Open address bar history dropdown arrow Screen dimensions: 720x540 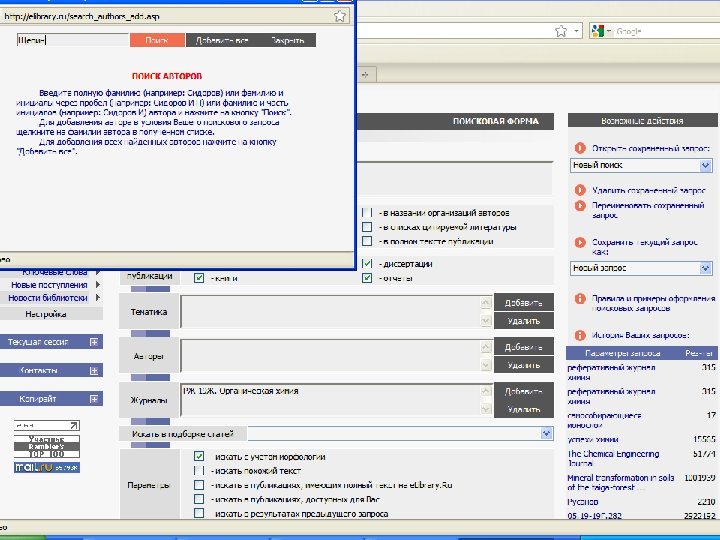click(x=576, y=31)
